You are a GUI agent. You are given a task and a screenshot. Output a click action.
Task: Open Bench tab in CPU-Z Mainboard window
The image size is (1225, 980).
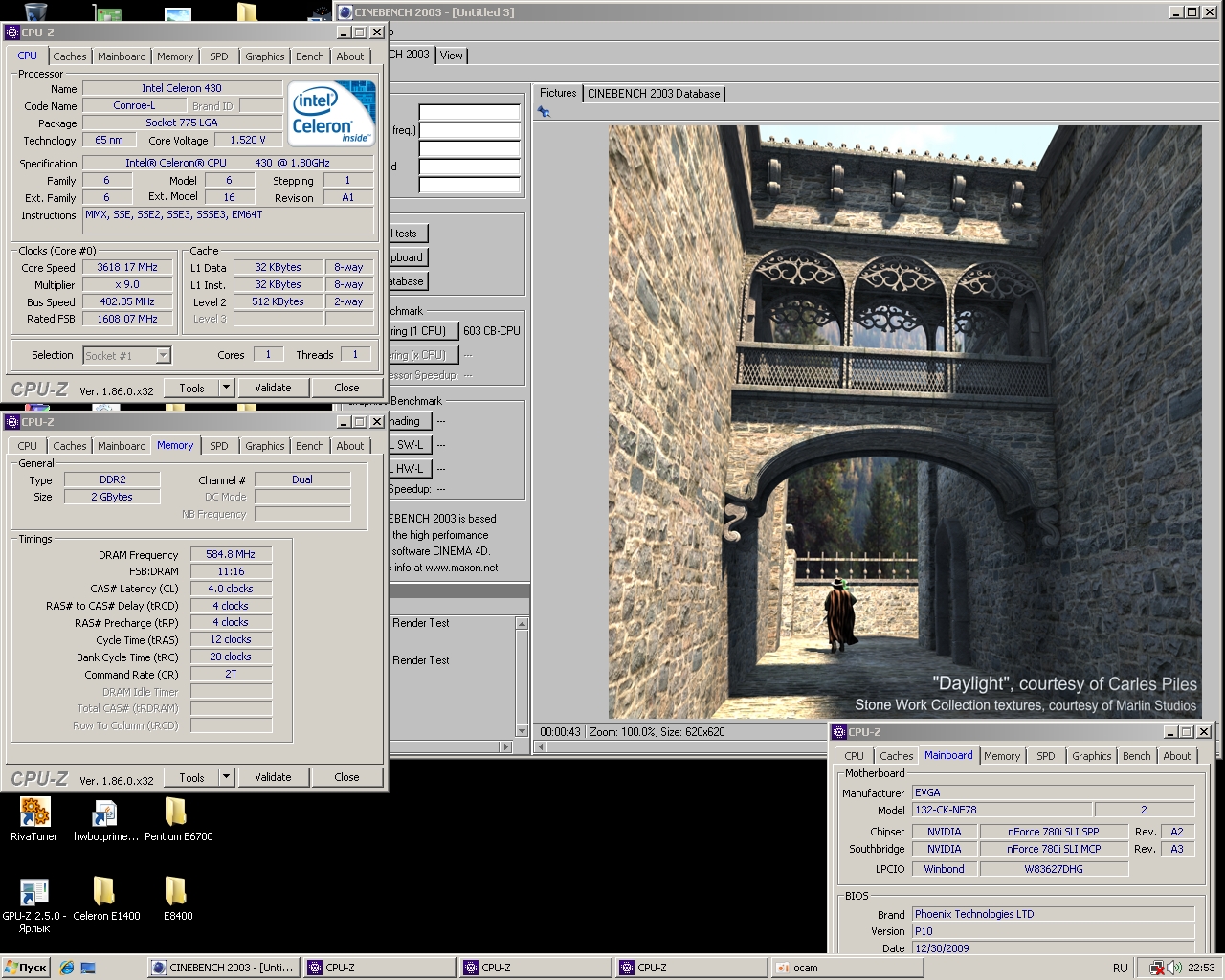coord(1136,756)
